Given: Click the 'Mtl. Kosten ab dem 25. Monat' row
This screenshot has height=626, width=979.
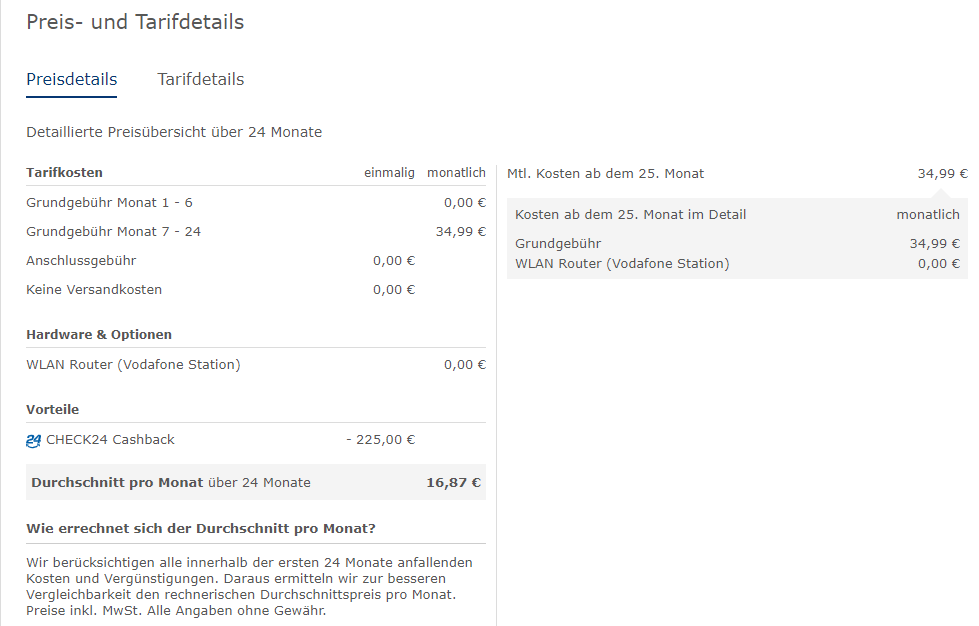Looking at the screenshot, I should (737, 174).
